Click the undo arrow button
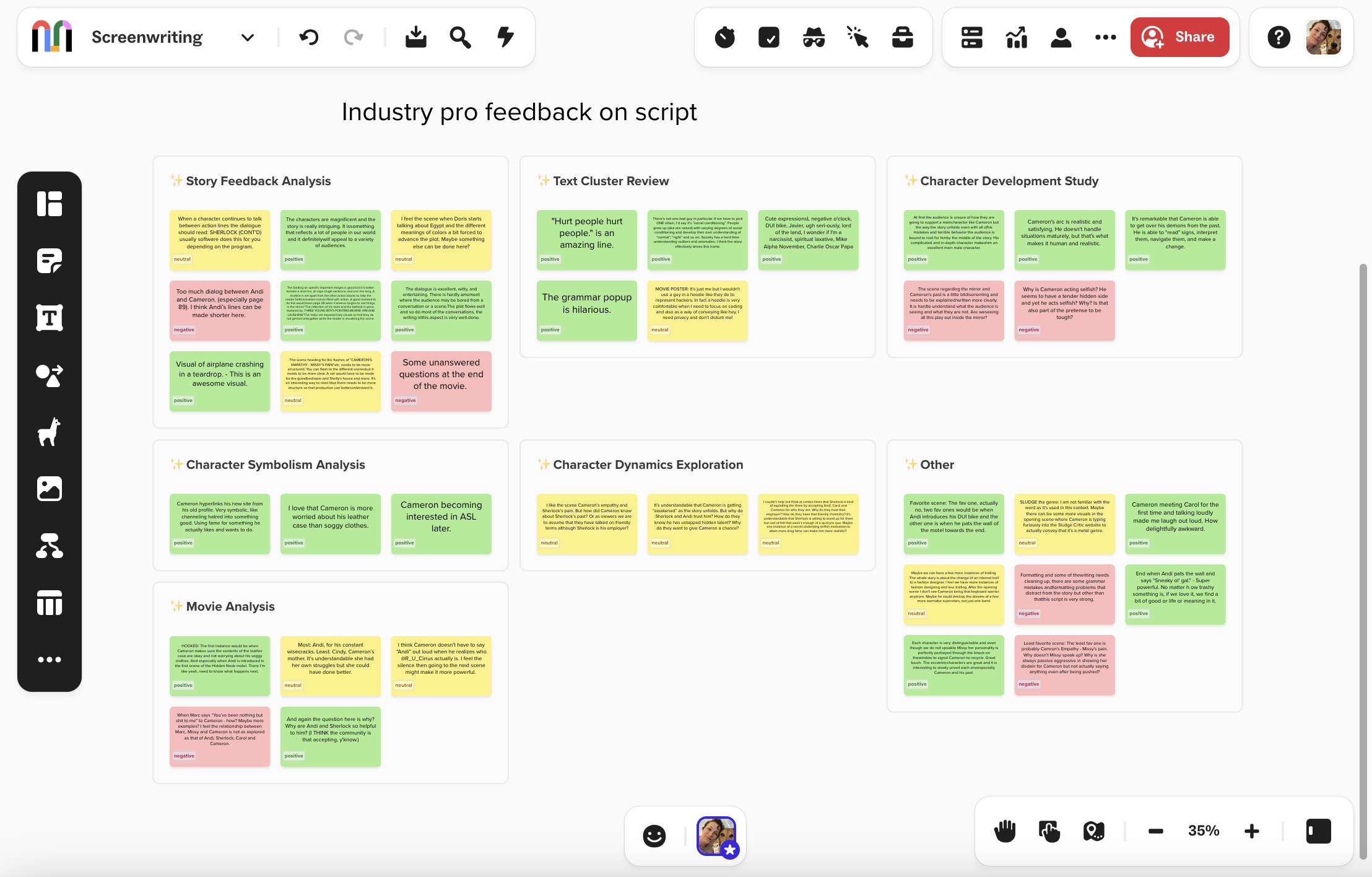This screenshot has width=1372, height=877. 309,37
